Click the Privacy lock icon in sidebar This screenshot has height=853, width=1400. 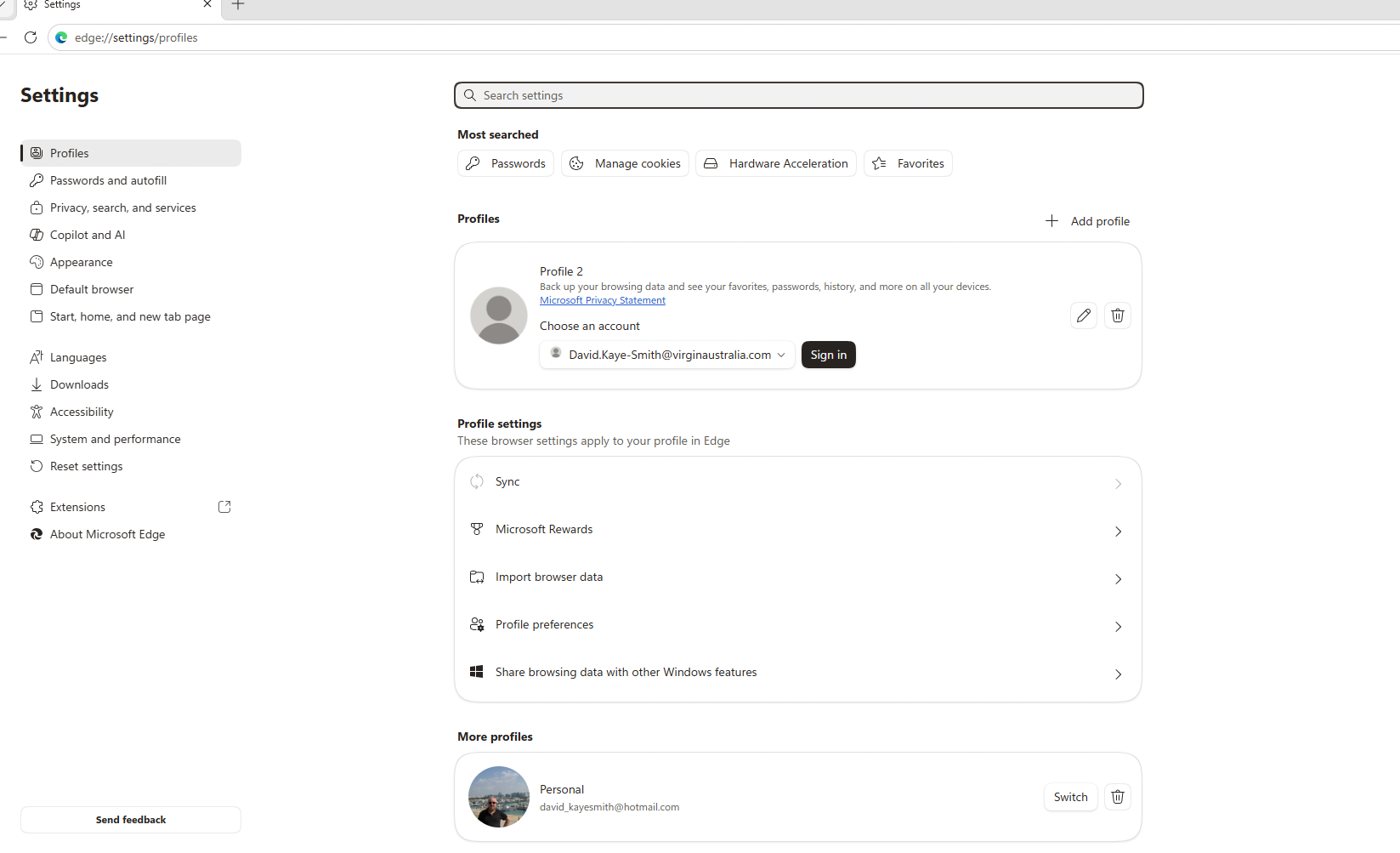[x=37, y=208]
